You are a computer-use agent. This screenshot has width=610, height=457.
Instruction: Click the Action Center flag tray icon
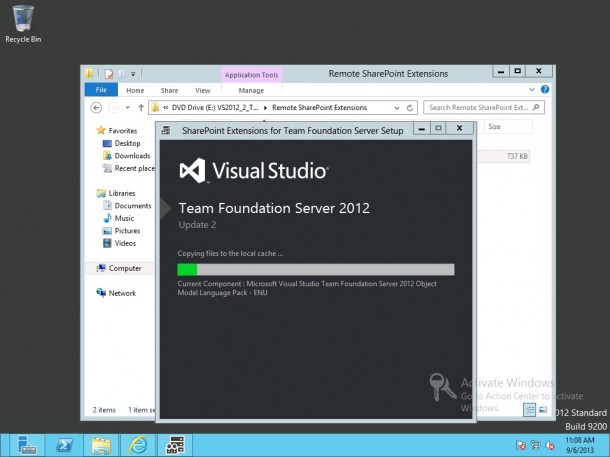(x=521, y=445)
